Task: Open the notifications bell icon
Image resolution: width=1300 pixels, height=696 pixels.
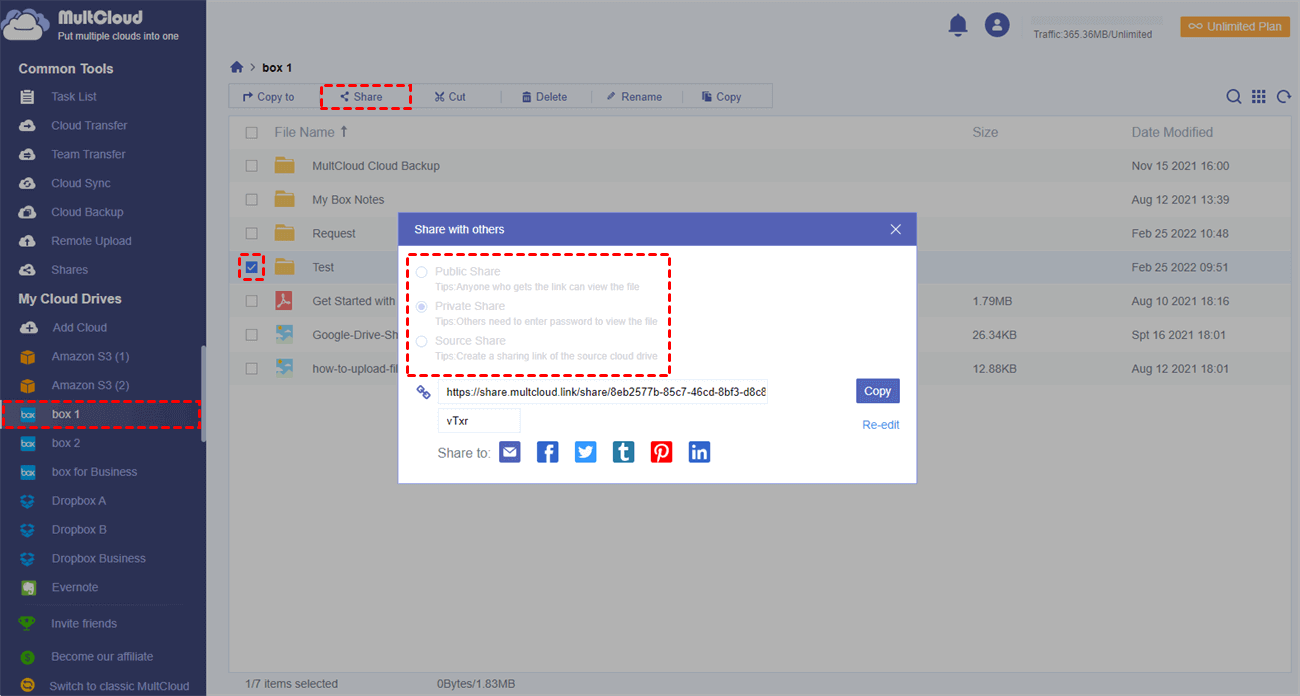Action: tap(958, 26)
